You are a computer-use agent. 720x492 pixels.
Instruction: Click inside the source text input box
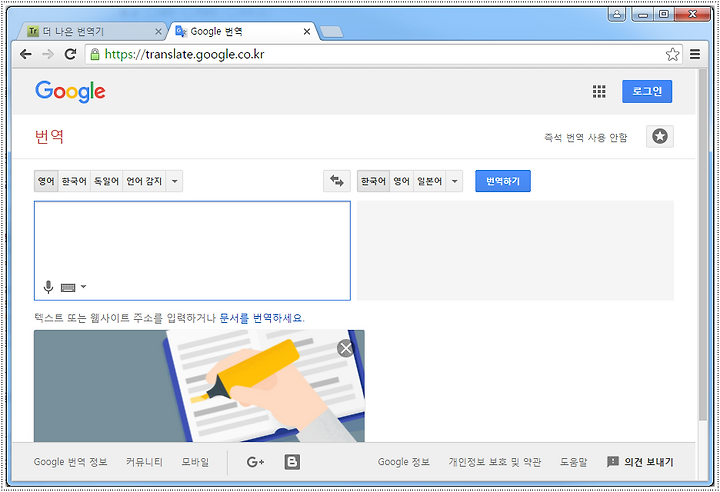pyautogui.click(x=192, y=251)
